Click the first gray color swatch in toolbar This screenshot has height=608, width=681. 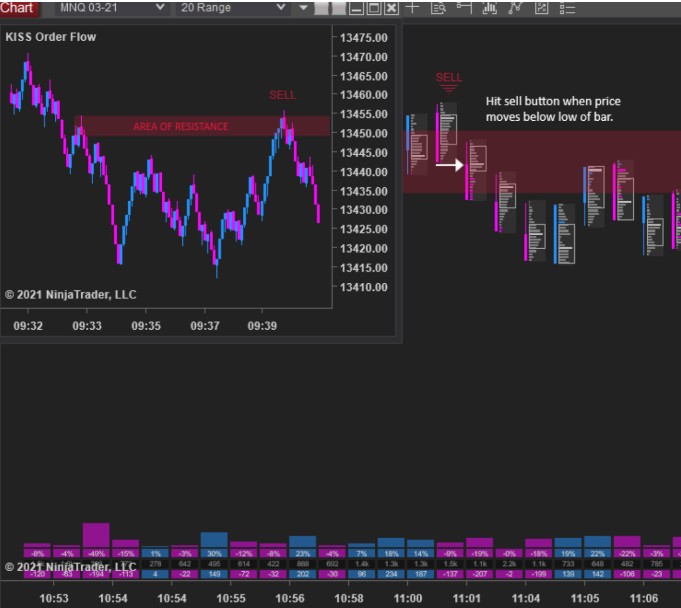pos(320,8)
